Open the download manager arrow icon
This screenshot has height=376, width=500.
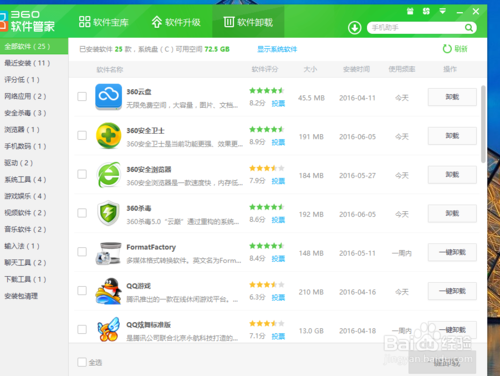point(355,28)
